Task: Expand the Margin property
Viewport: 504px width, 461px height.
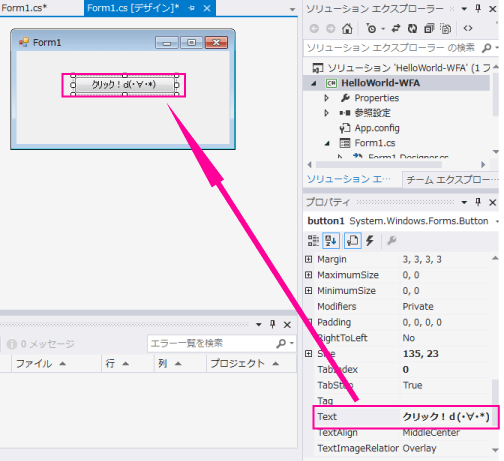Action: (x=309, y=259)
